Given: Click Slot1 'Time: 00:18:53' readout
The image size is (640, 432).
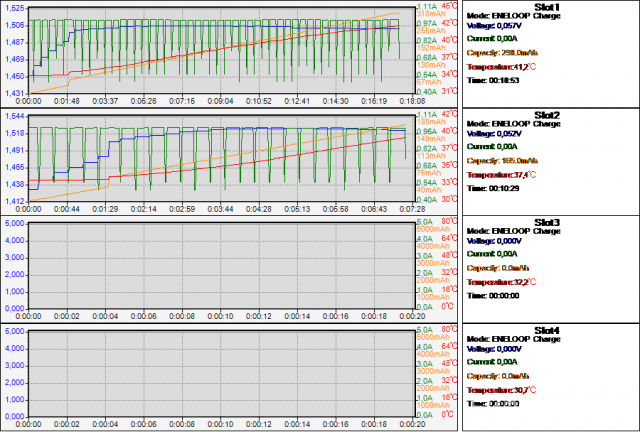Looking at the screenshot, I should coord(493,80).
